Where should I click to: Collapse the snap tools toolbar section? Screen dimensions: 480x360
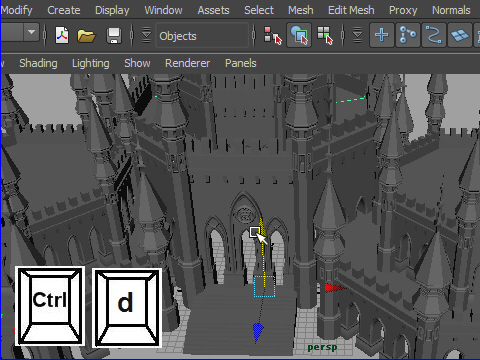pyautogui.click(x=357, y=35)
